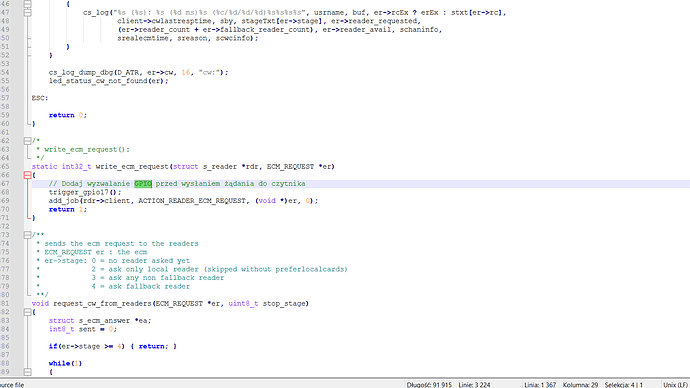Click the 'er->stage: 0 = no reader asked yet' comment
Image resolution: width=690 pixels, height=388 pixels.
117,261
